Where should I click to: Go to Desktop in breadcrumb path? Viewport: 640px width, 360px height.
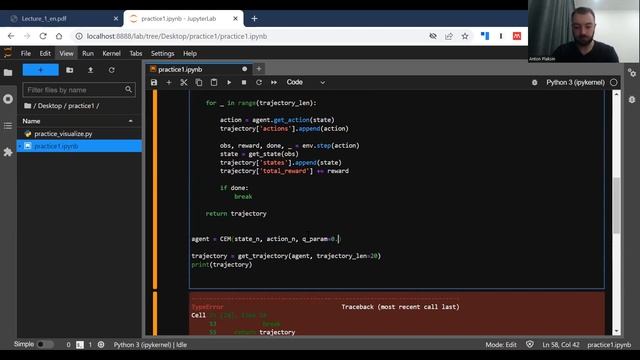[50, 106]
